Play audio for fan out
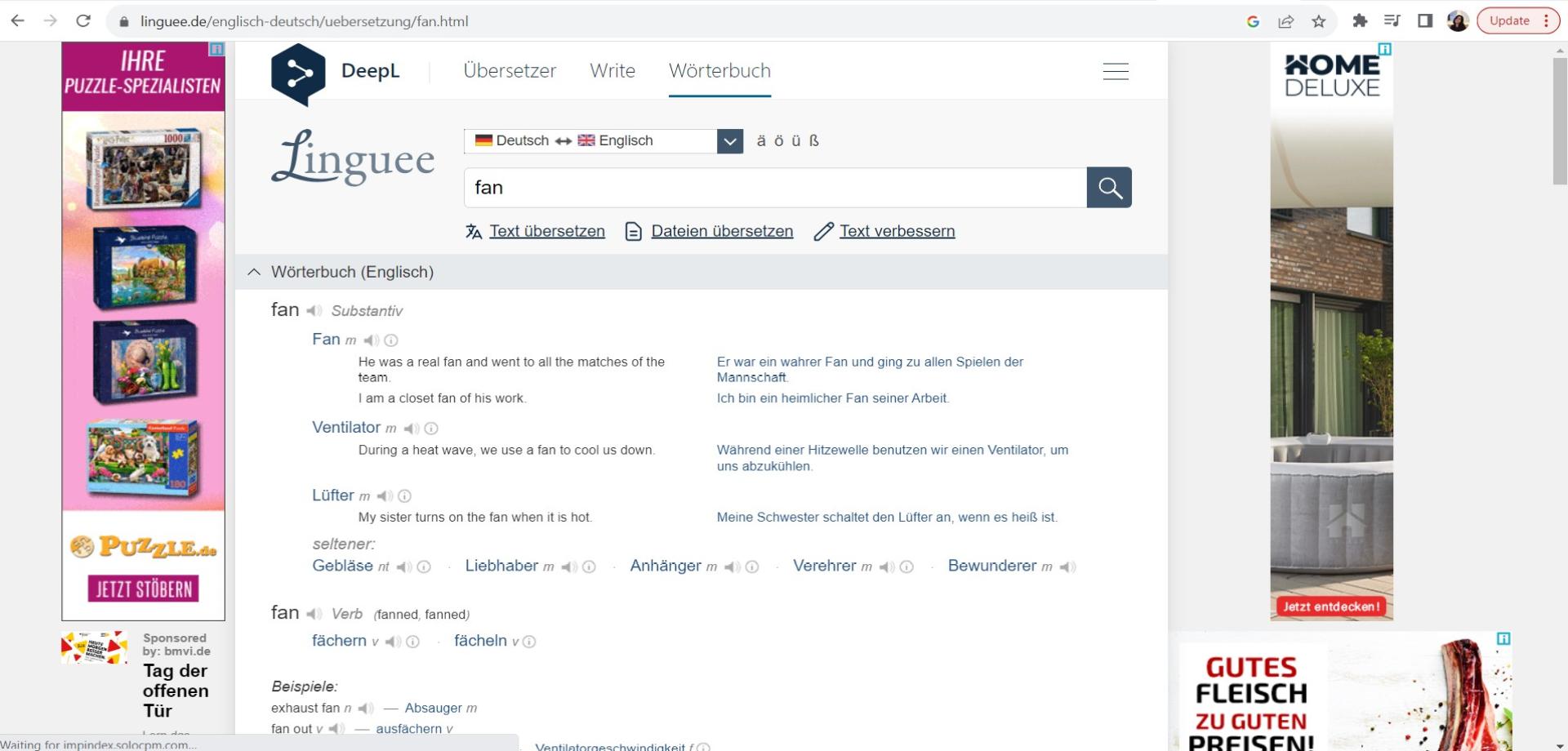The image size is (1568, 751). 336,729
